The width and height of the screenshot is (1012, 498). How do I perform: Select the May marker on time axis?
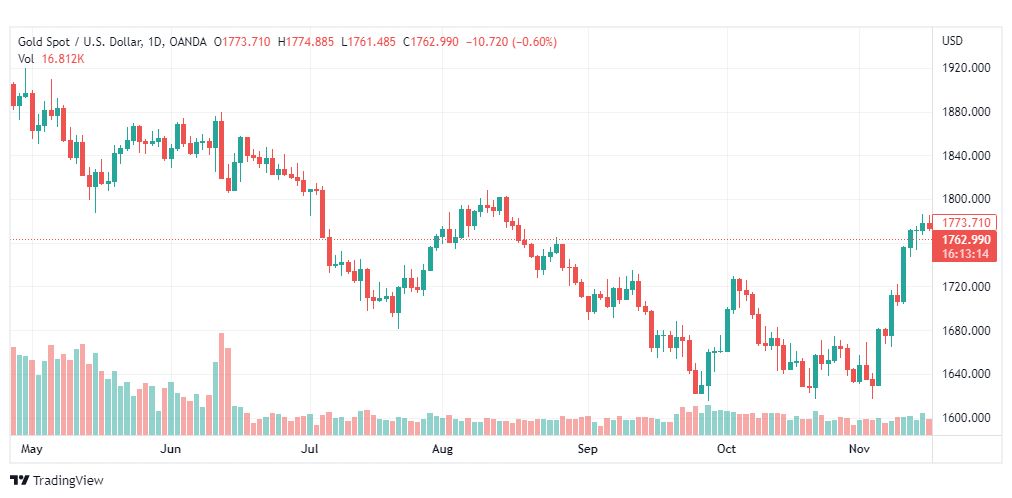click(33, 449)
